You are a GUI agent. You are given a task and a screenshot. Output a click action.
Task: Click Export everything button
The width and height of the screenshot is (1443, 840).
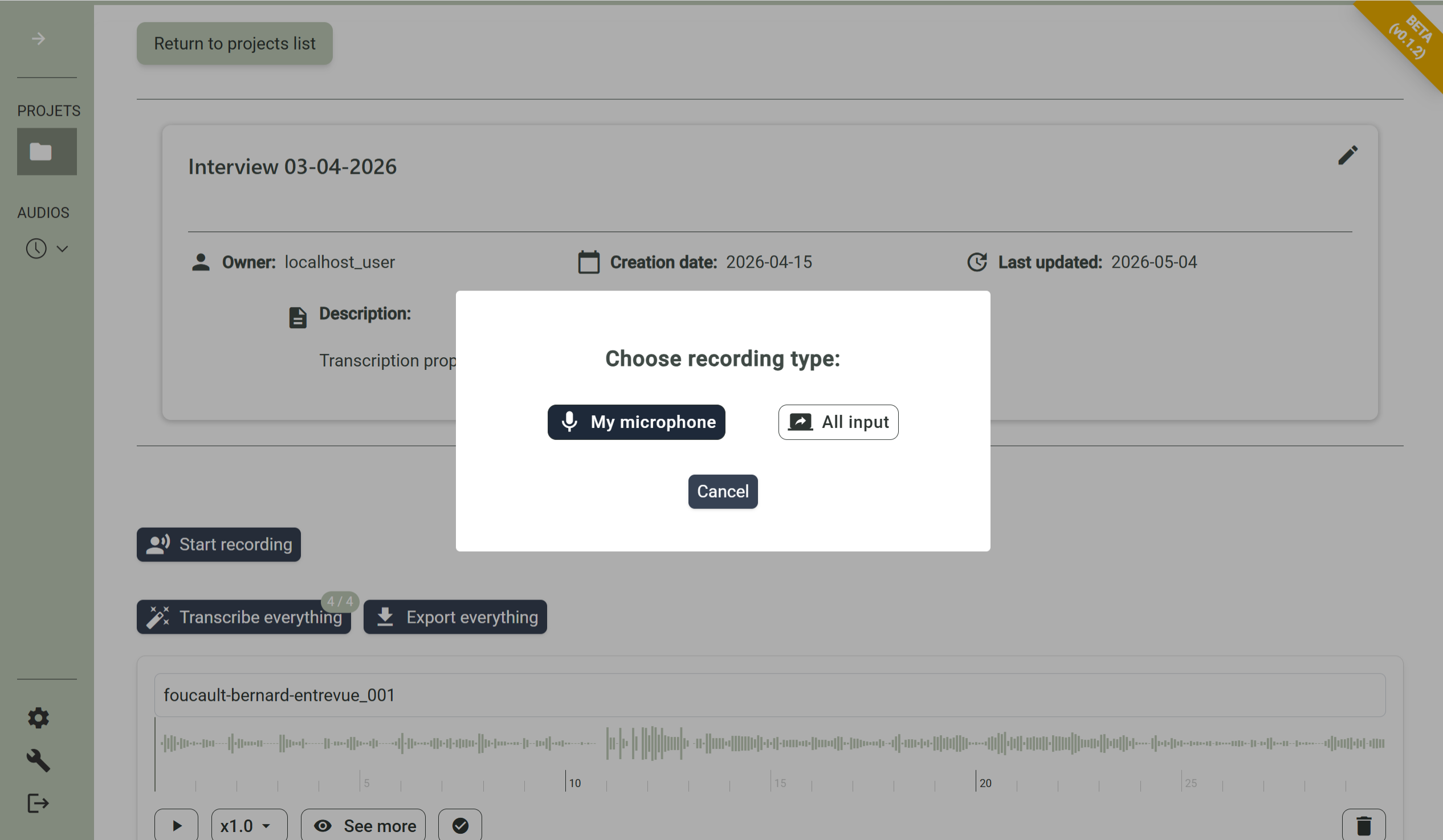point(455,617)
